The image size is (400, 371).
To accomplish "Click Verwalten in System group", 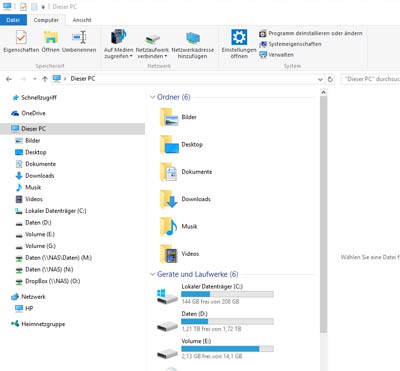I will point(277,55).
